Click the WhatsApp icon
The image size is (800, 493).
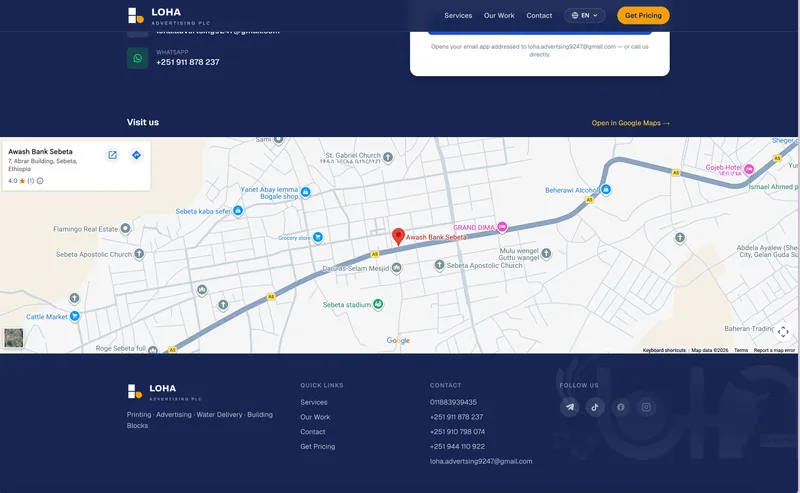(x=137, y=58)
